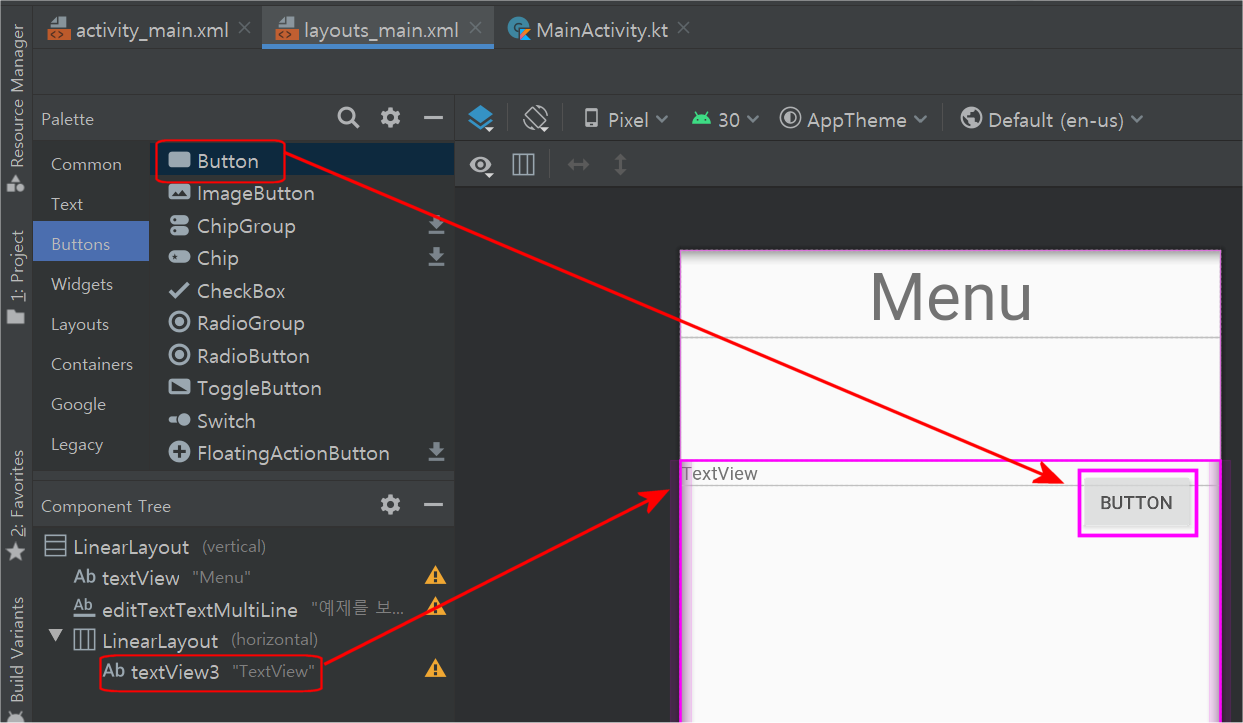Switch LinearLayout orientation with columns icon
1243x723 pixels.
(x=523, y=164)
